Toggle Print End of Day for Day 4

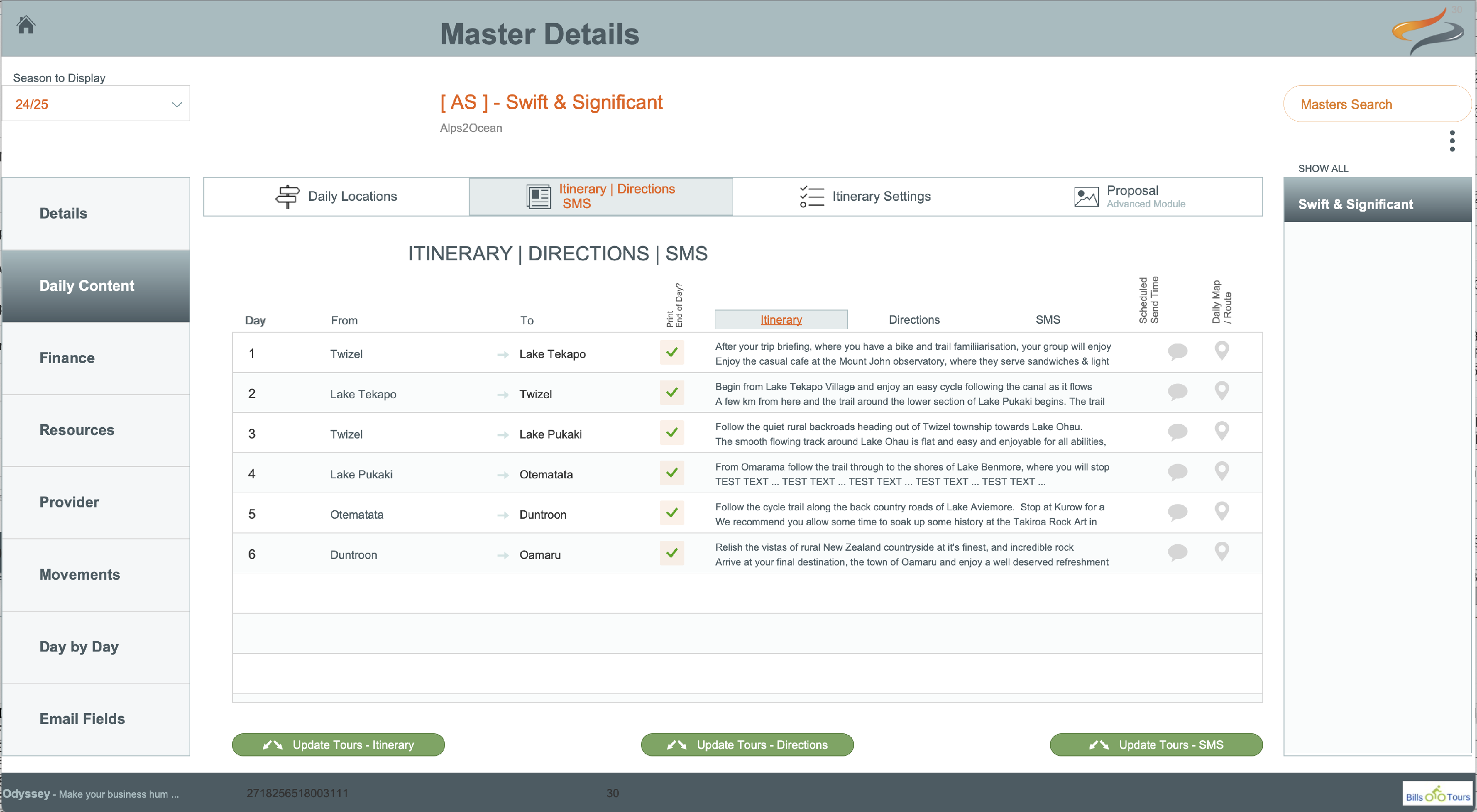pyautogui.click(x=672, y=473)
